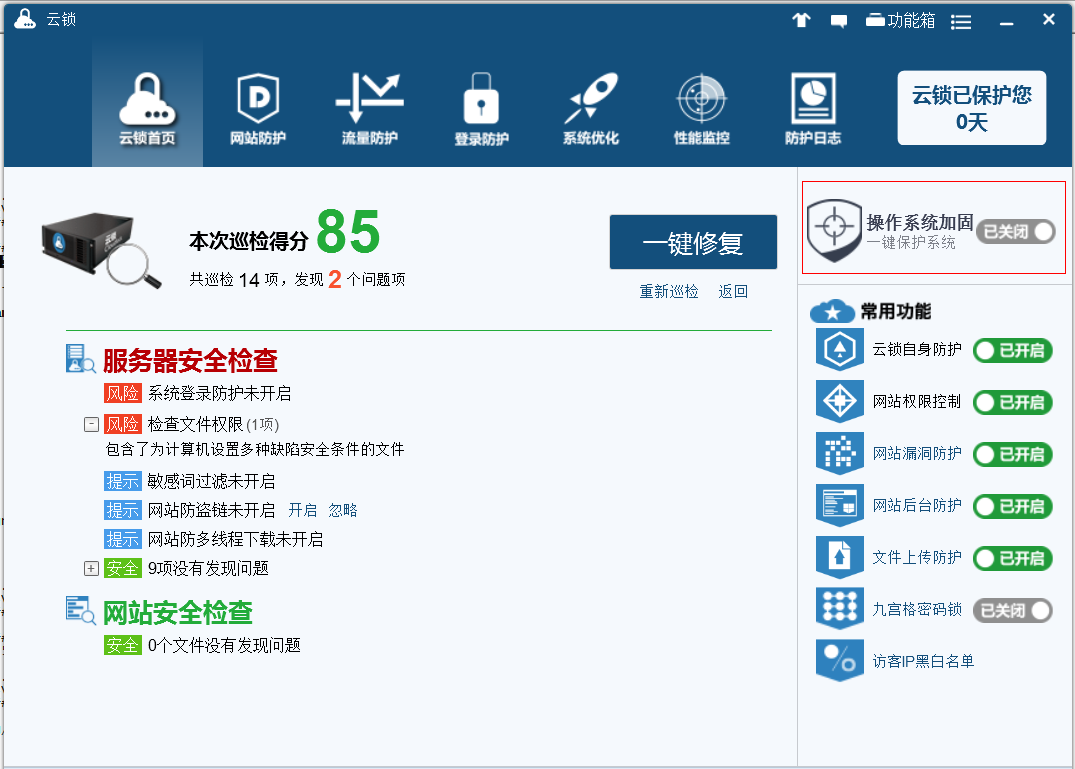This screenshot has height=769, width=1075.
Task: Click the 常用功能 cloud star icon
Action: click(832, 311)
